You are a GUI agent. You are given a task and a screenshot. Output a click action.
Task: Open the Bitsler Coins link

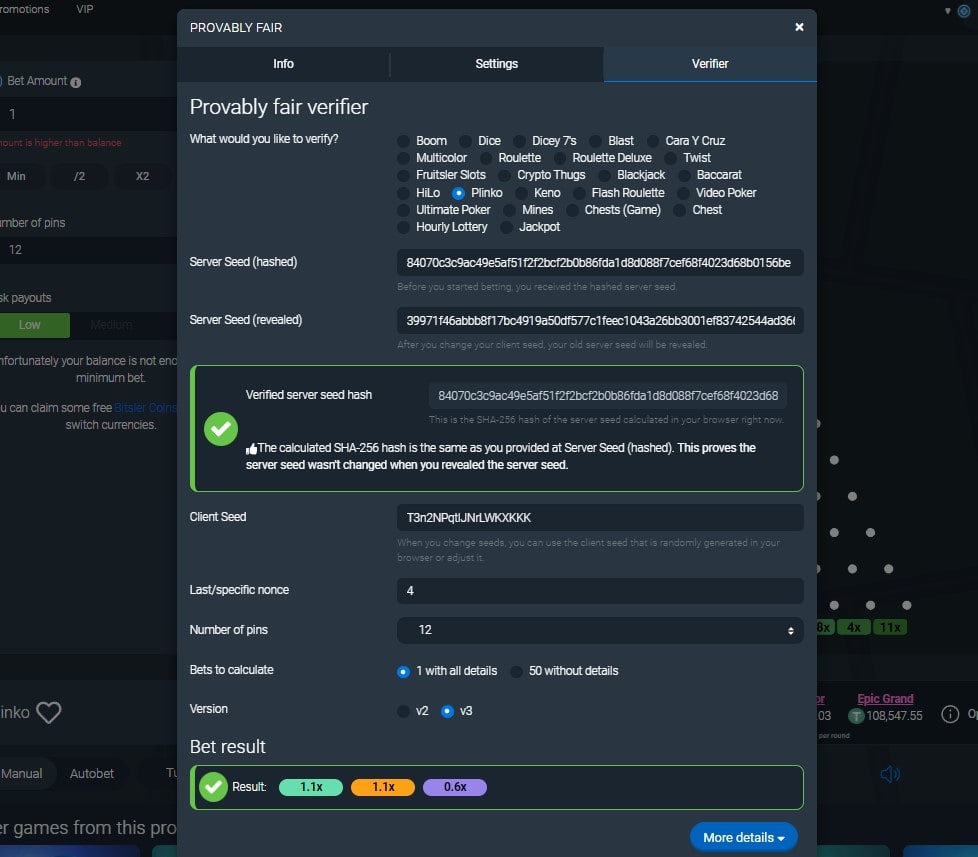(x=145, y=408)
